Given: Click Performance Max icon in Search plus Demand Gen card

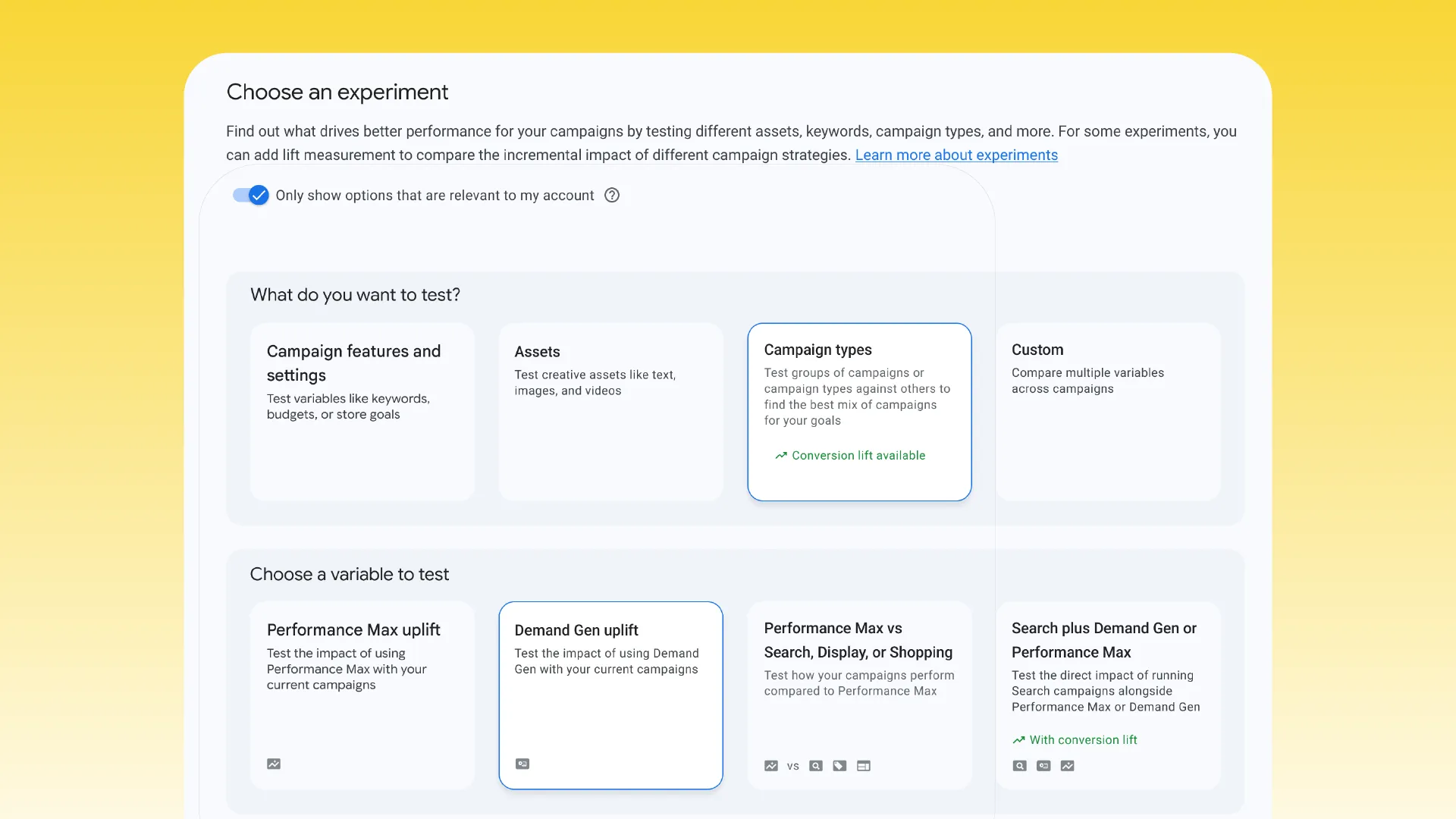Looking at the screenshot, I should coord(1068,766).
